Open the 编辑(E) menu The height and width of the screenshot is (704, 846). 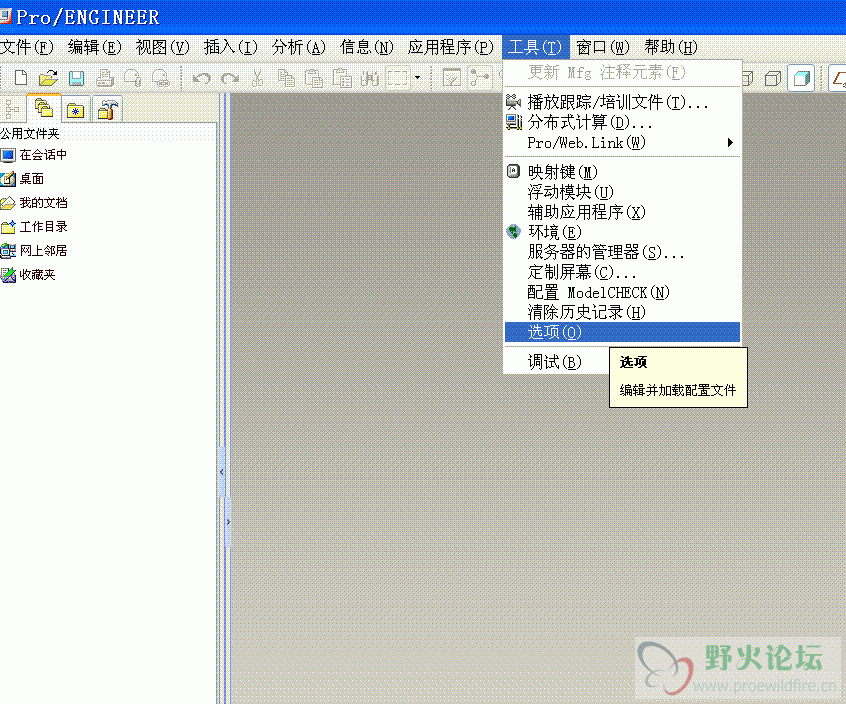tap(94, 47)
